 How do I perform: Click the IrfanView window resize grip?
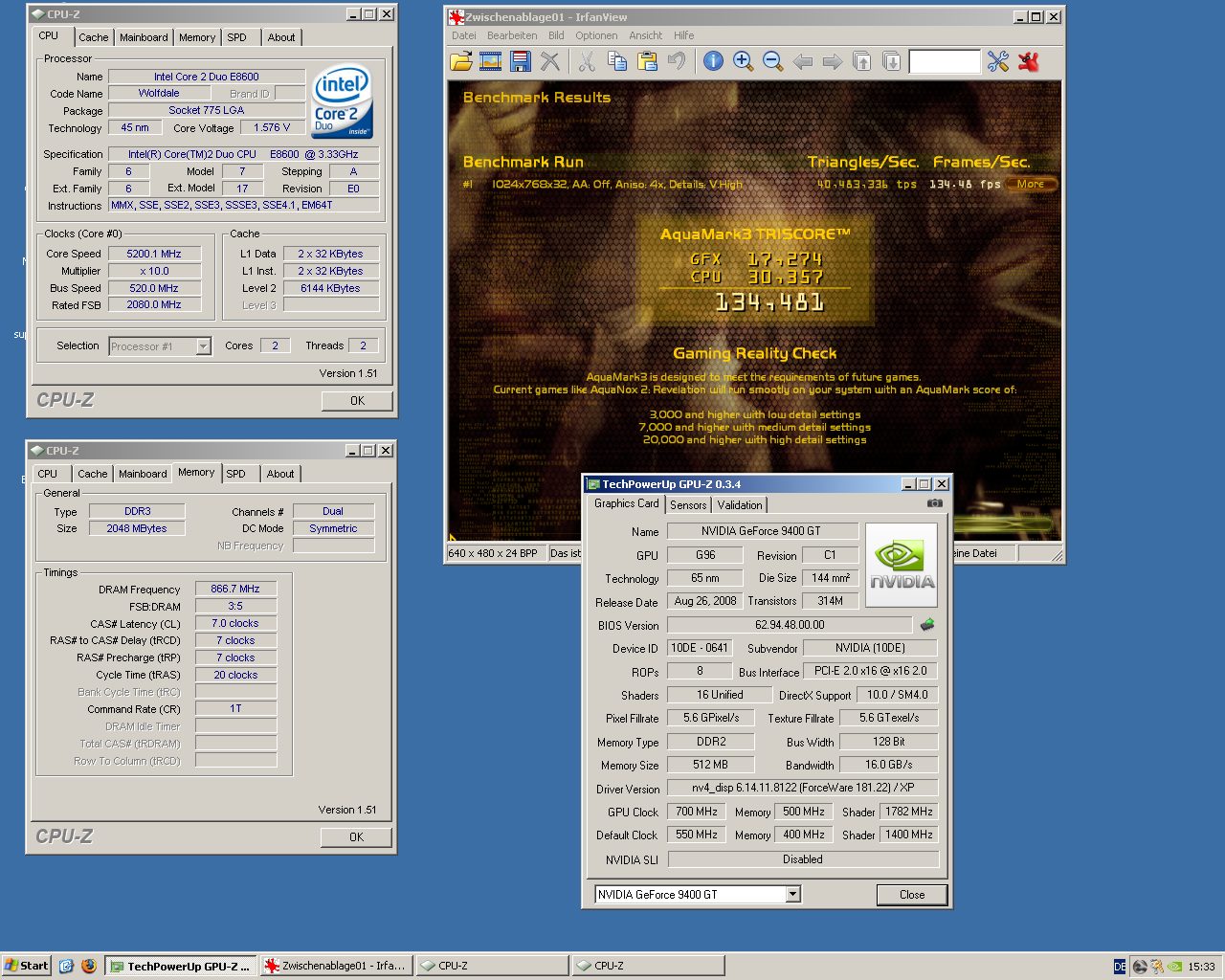(1057, 555)
